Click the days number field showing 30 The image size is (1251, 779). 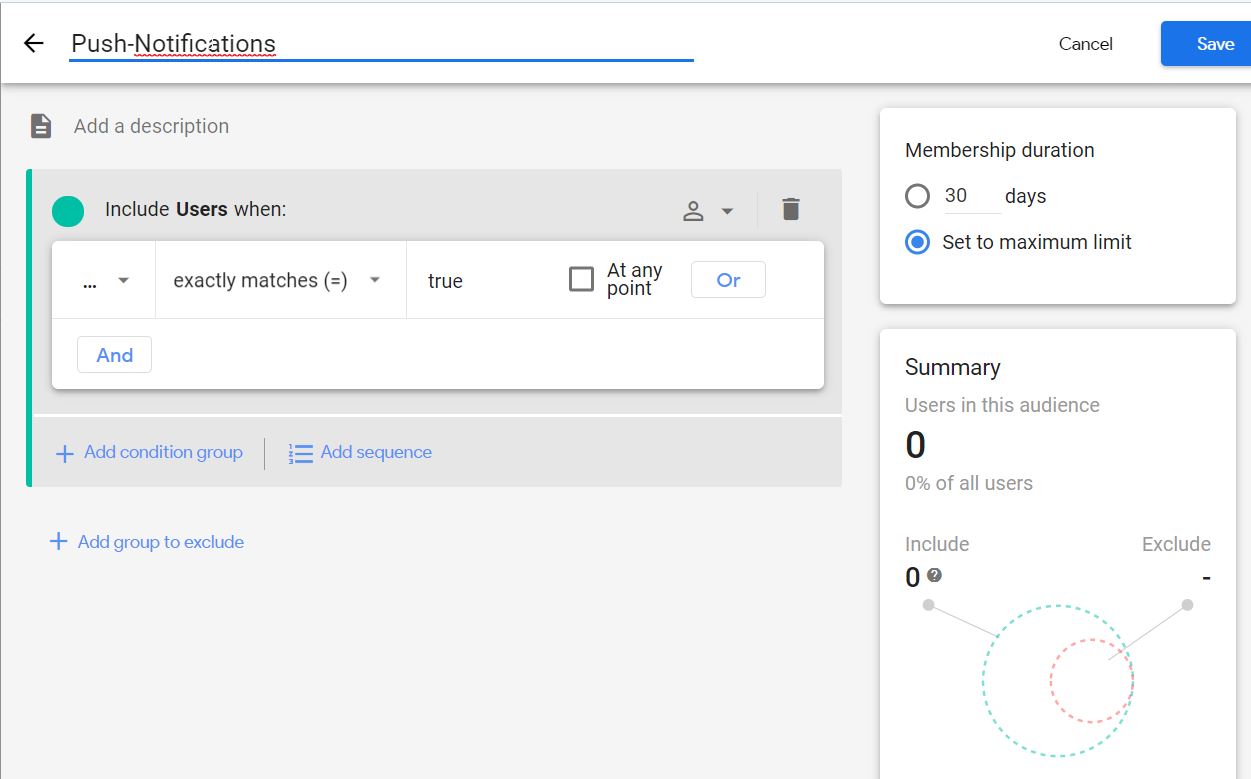[972, 196]
